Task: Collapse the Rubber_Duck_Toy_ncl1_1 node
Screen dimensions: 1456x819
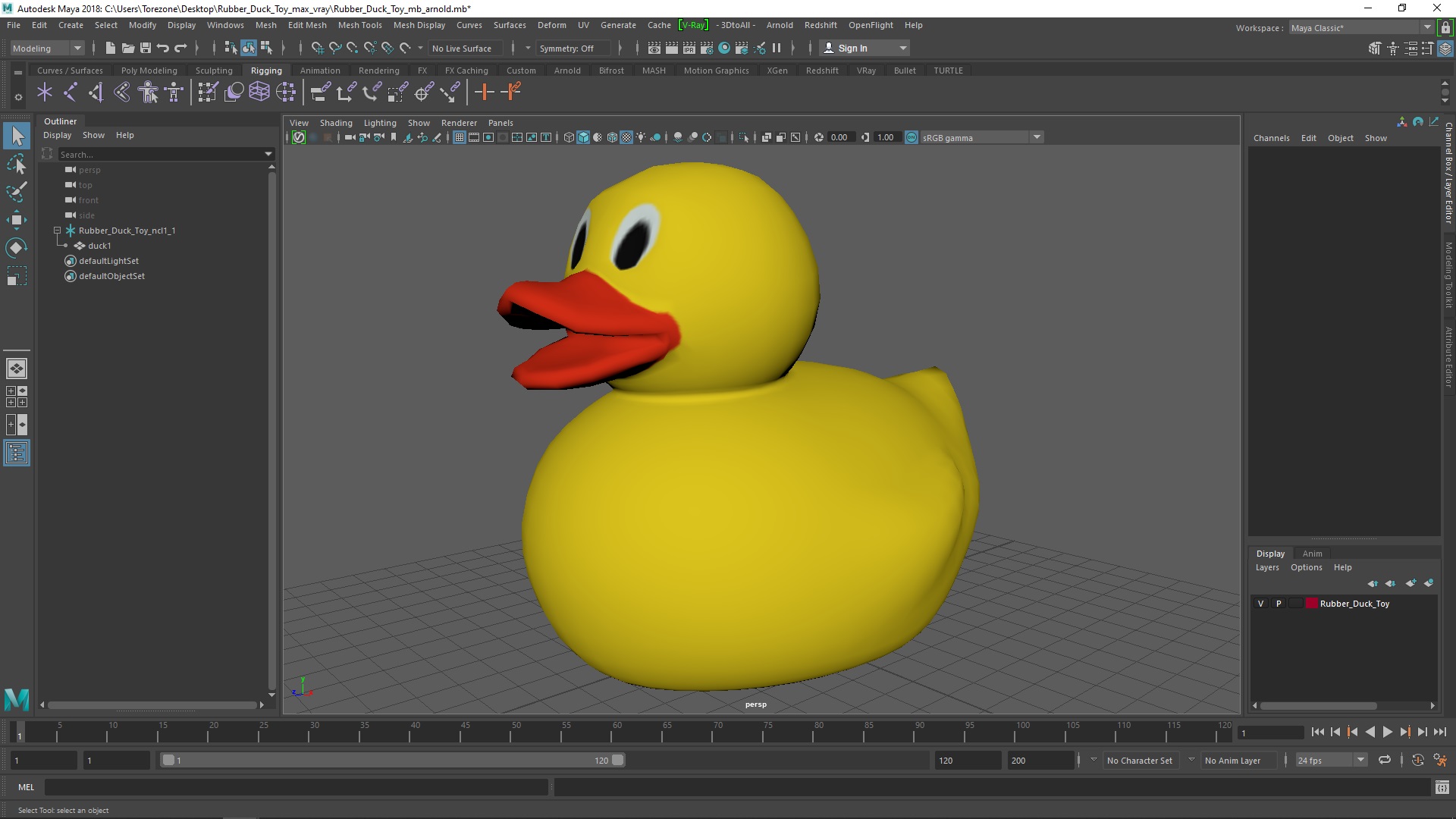Action: click(57, 231)
